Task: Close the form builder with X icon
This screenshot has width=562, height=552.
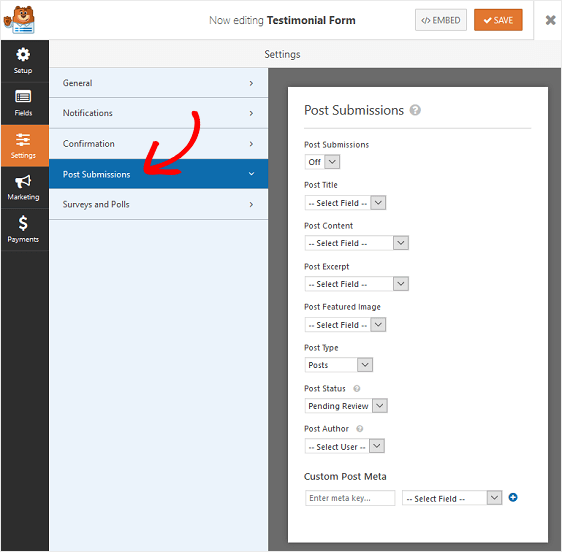Action: tap(550, 20)
